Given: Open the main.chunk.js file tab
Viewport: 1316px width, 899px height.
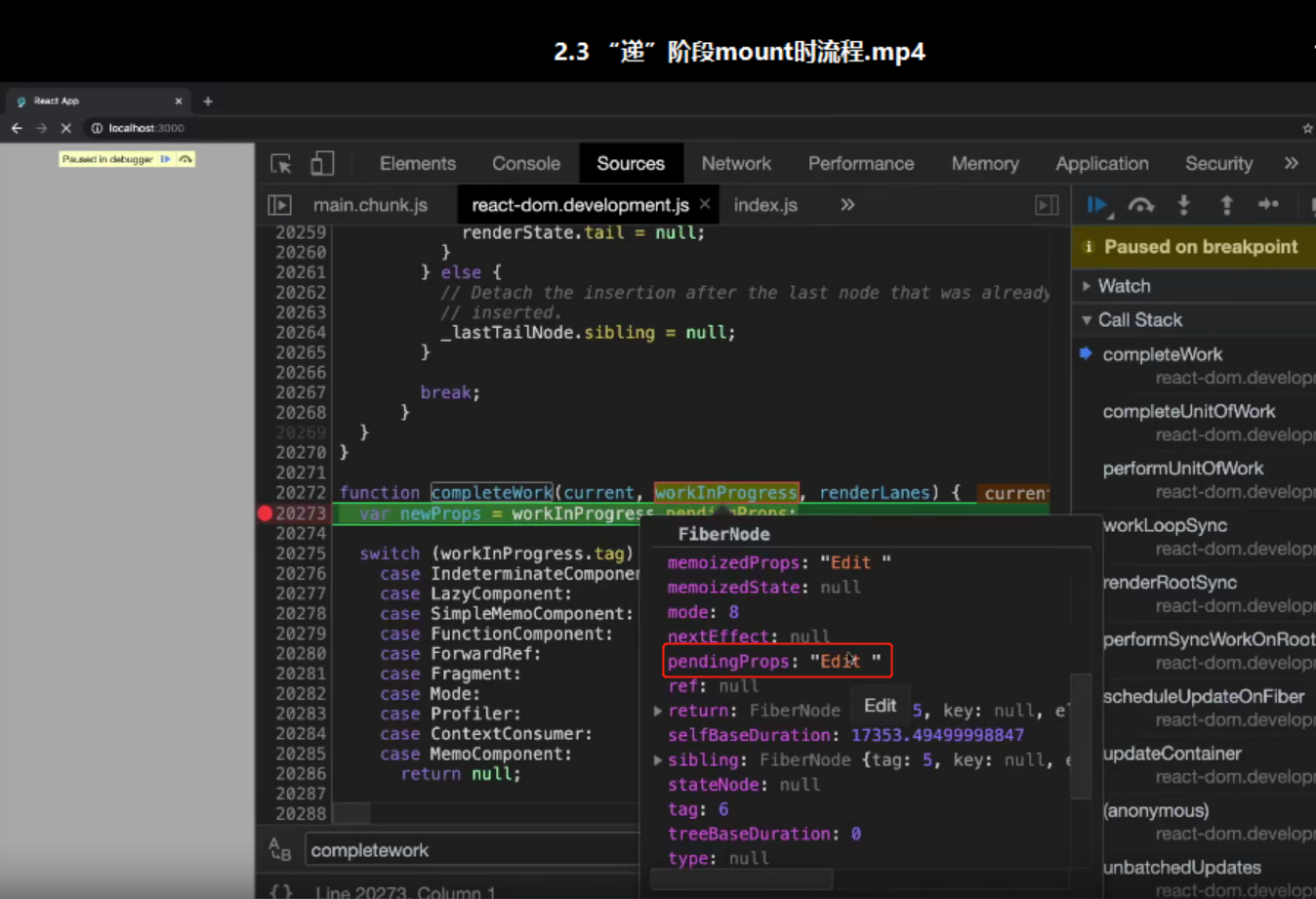Looking at the screenshot, I should 370,205.
